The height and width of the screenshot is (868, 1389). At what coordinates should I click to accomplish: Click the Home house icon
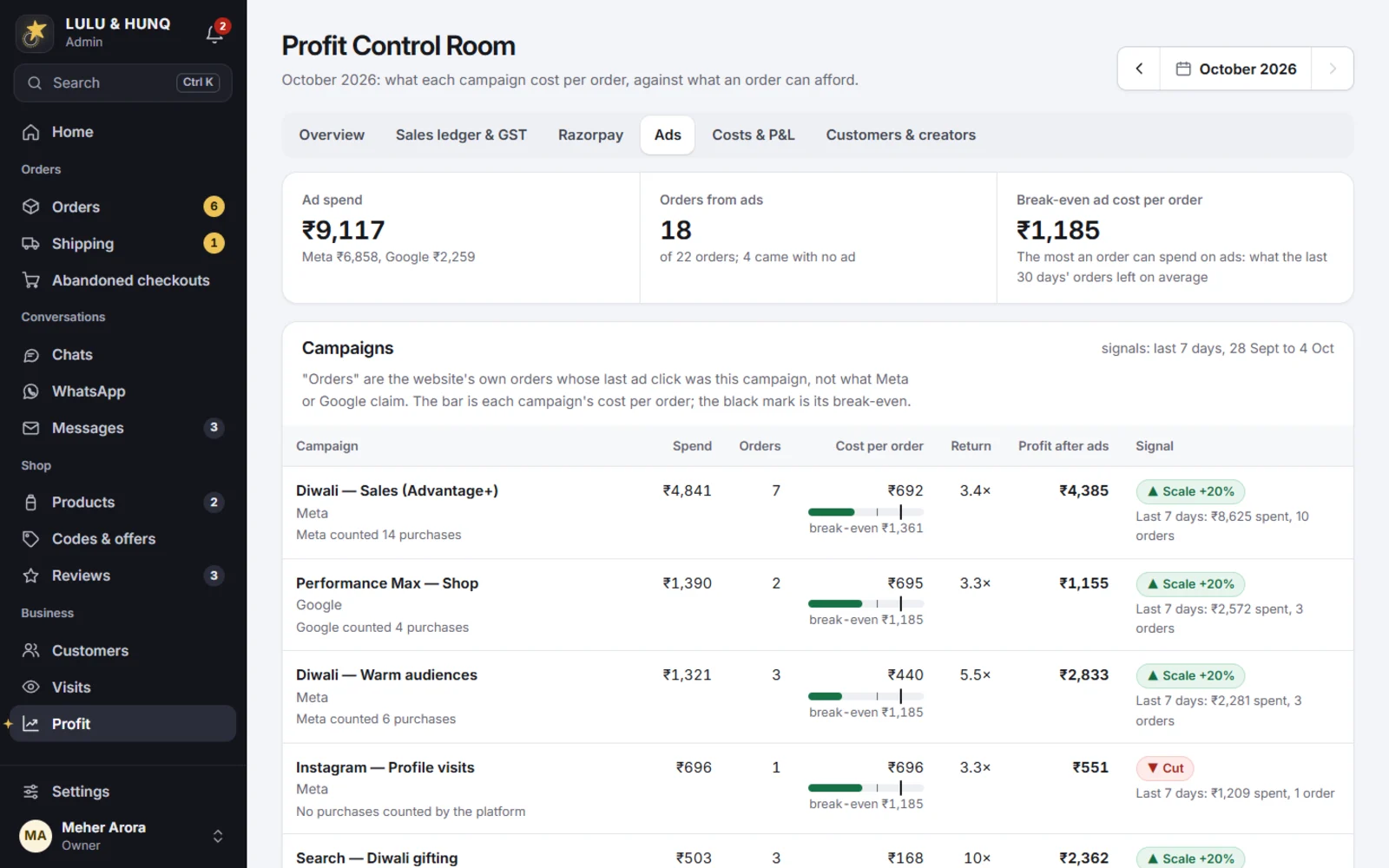coord(31,132)
